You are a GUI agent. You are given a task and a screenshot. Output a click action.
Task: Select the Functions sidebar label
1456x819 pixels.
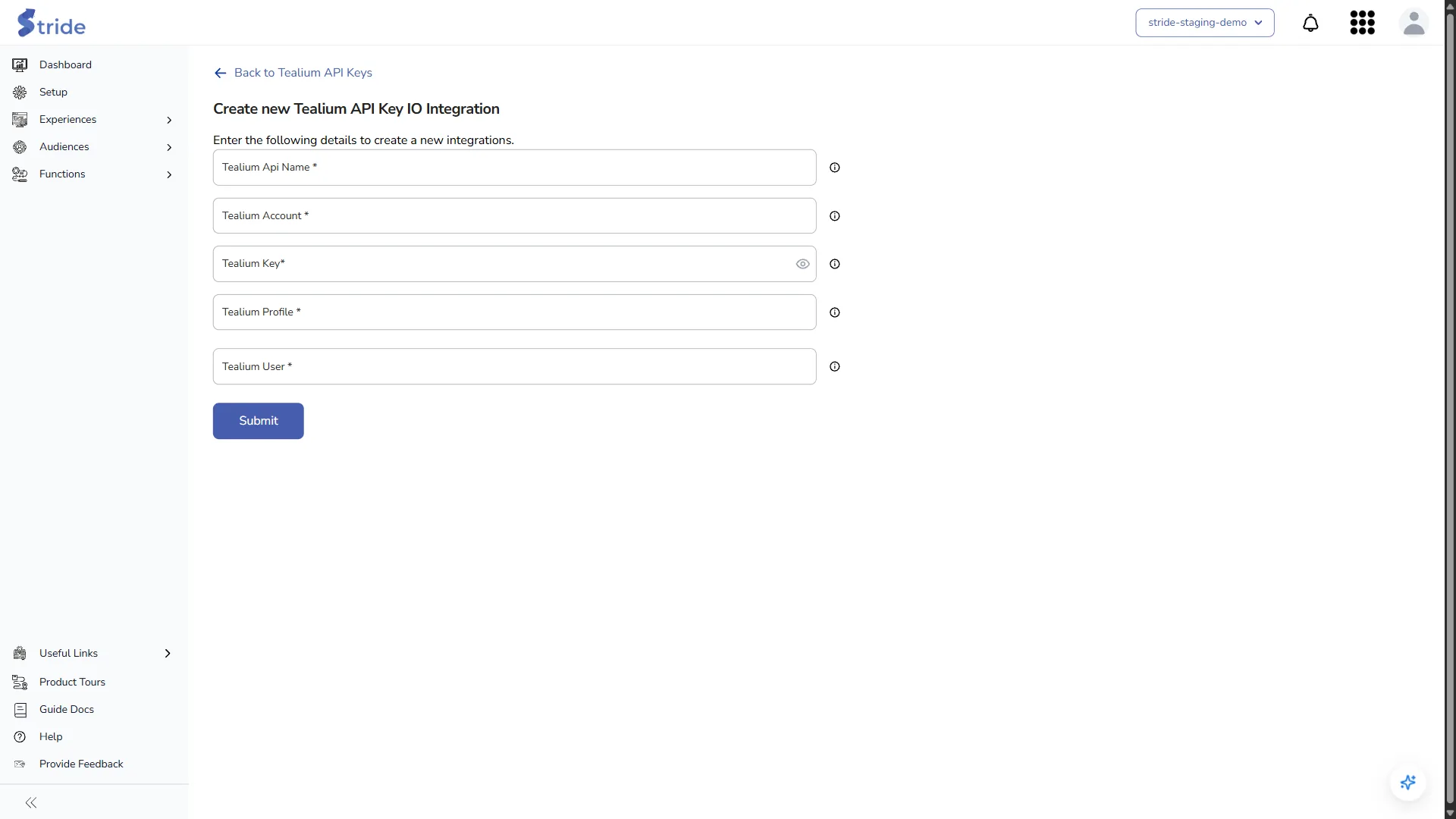(x=62, y=174)
